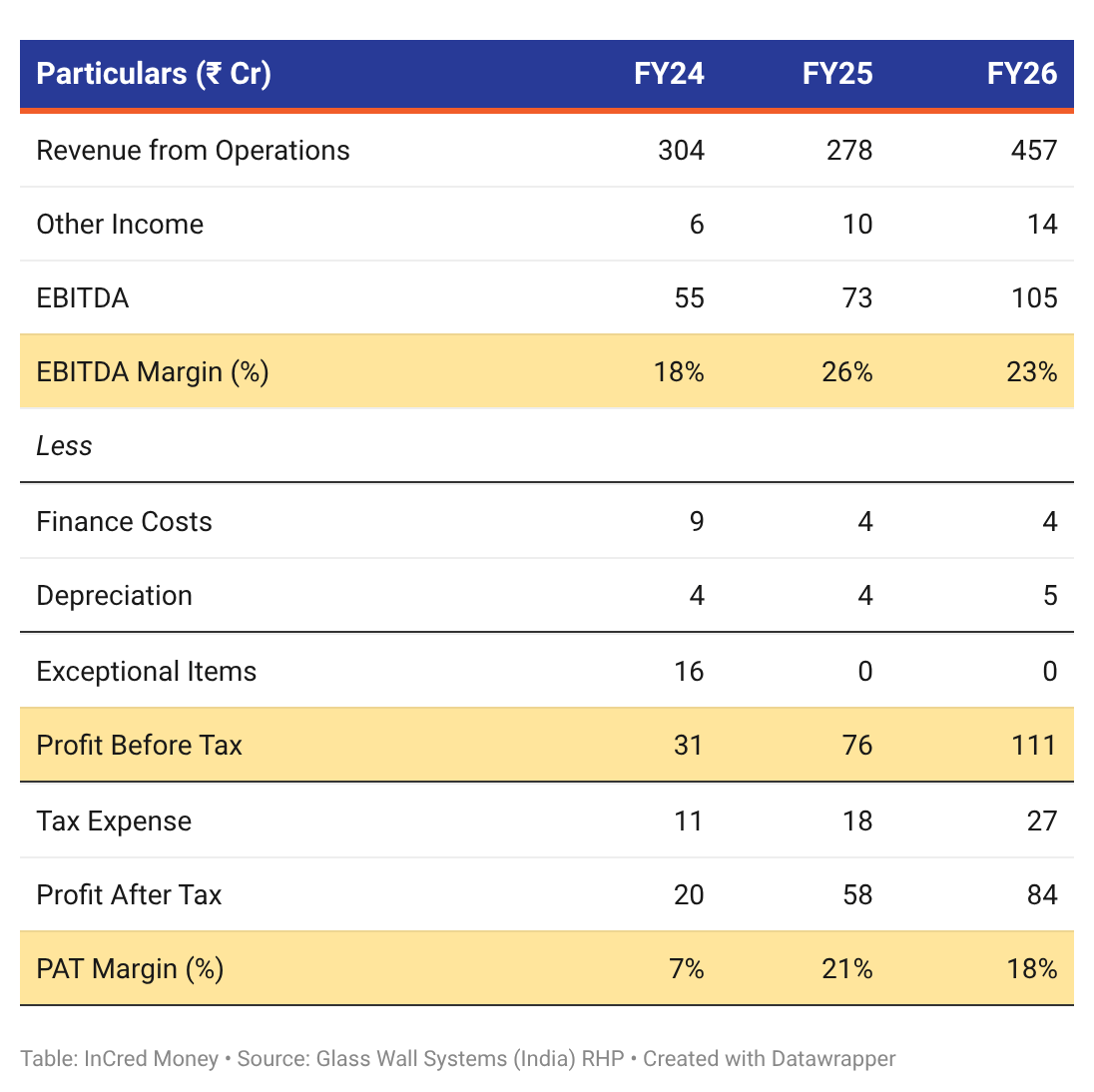Select the FY24 column header
1094x1092 pixels.
[669, 74]
